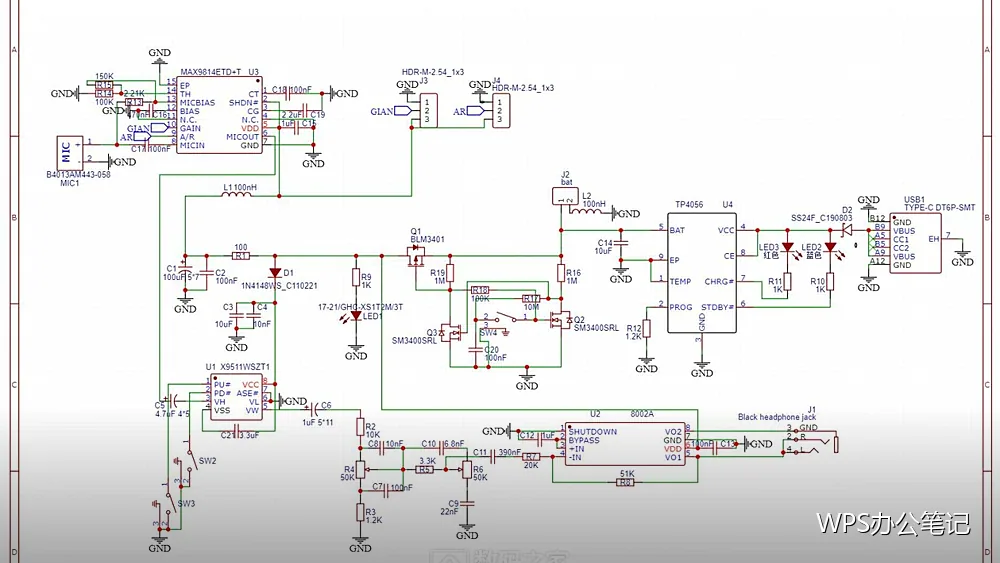
Task: Select the C19 2.2uF capacitor label
Action: point(303,115)
